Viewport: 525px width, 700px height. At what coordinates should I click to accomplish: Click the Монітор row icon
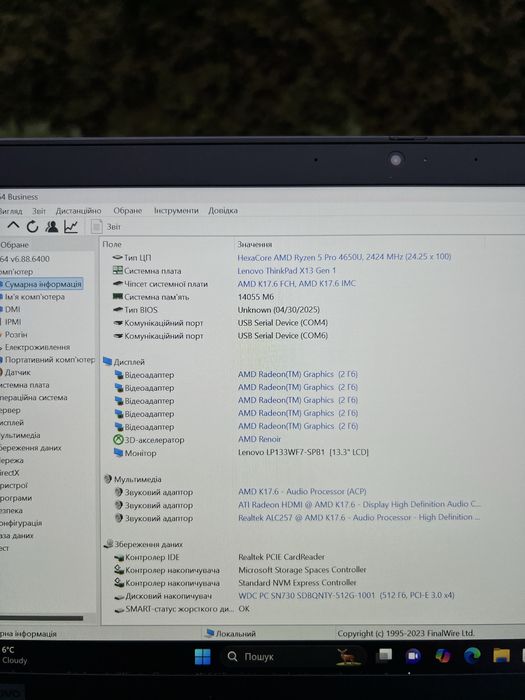118,453
